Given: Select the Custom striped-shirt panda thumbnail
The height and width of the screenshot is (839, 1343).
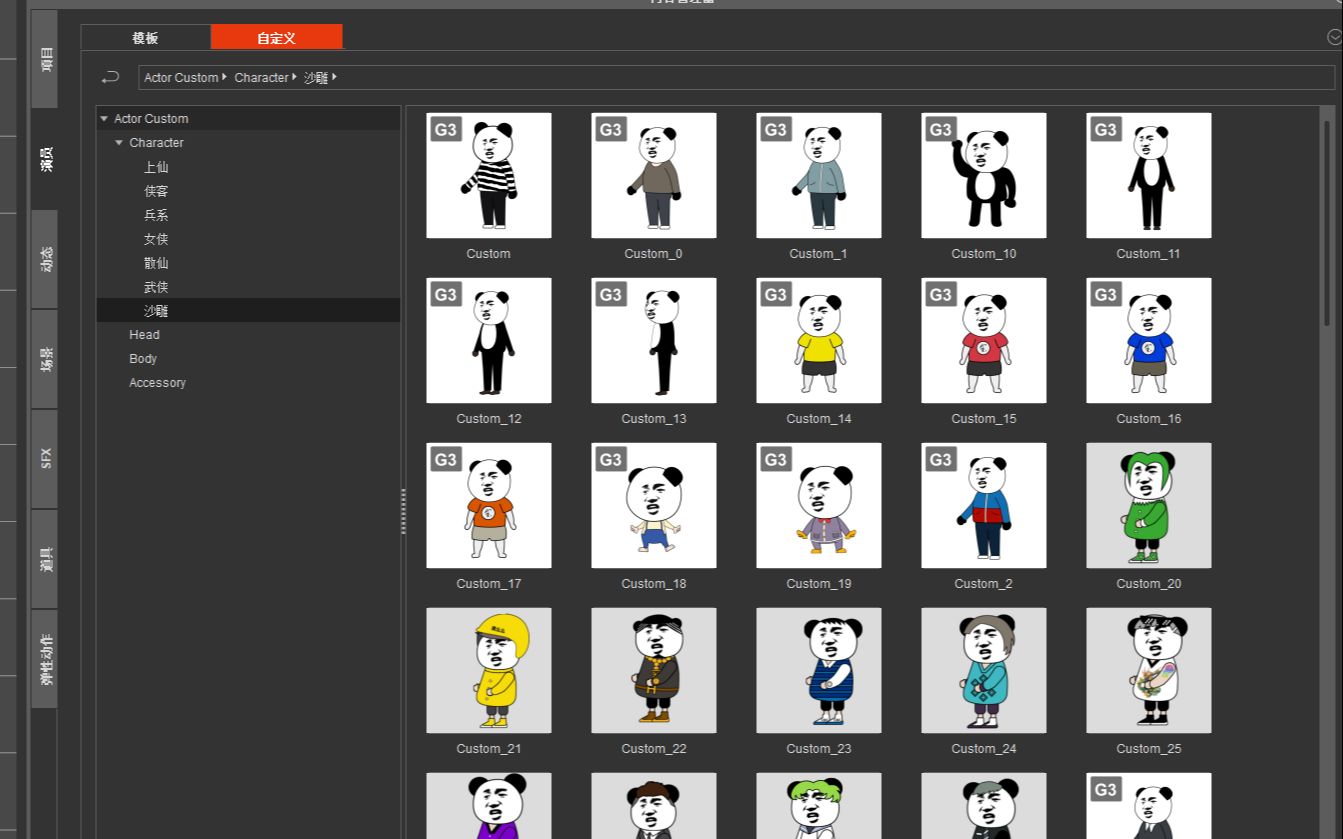Looking at the screenshot, I should click(x=489, y=175).
